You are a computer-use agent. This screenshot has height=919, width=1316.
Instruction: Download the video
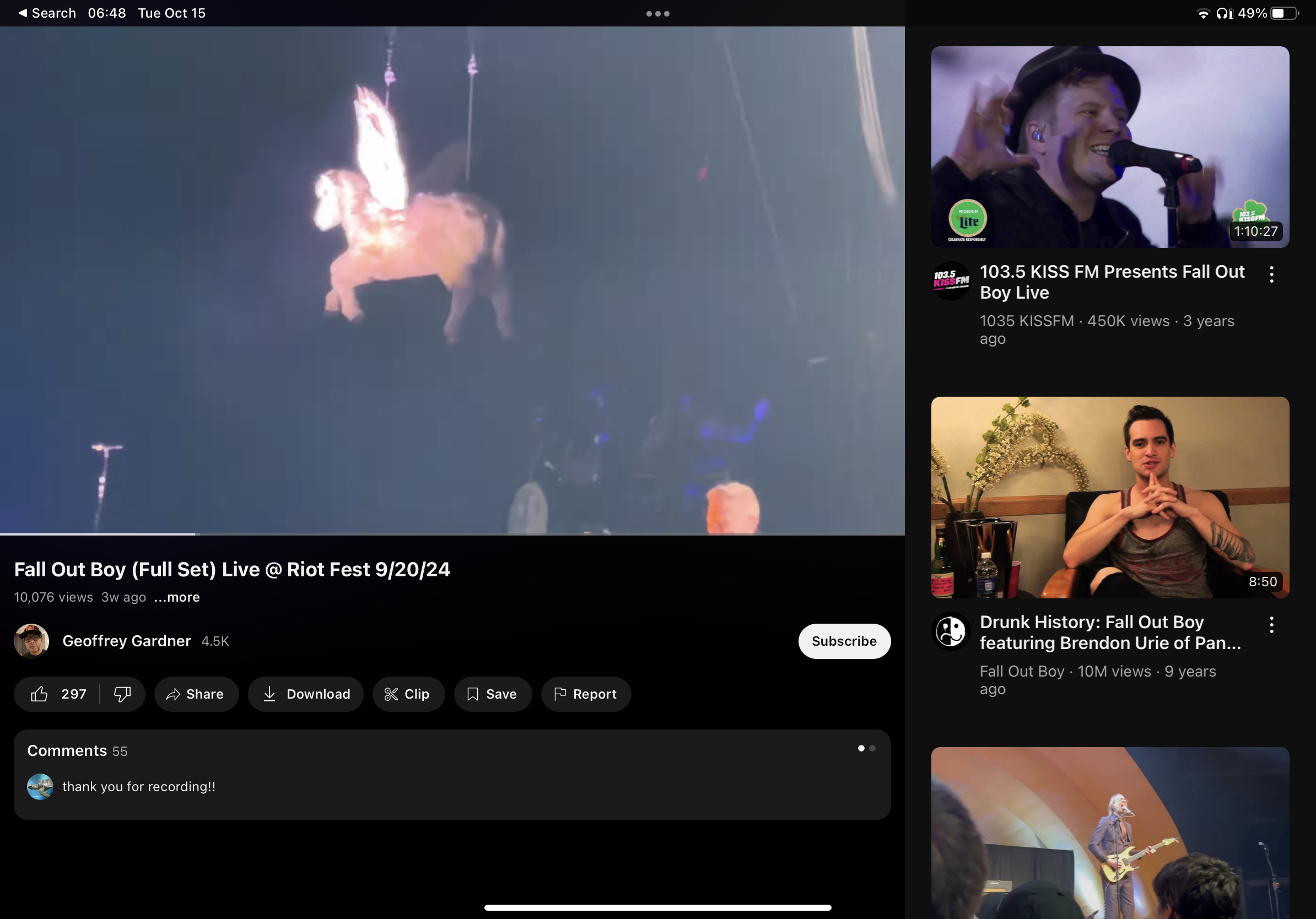click(305, 694)
